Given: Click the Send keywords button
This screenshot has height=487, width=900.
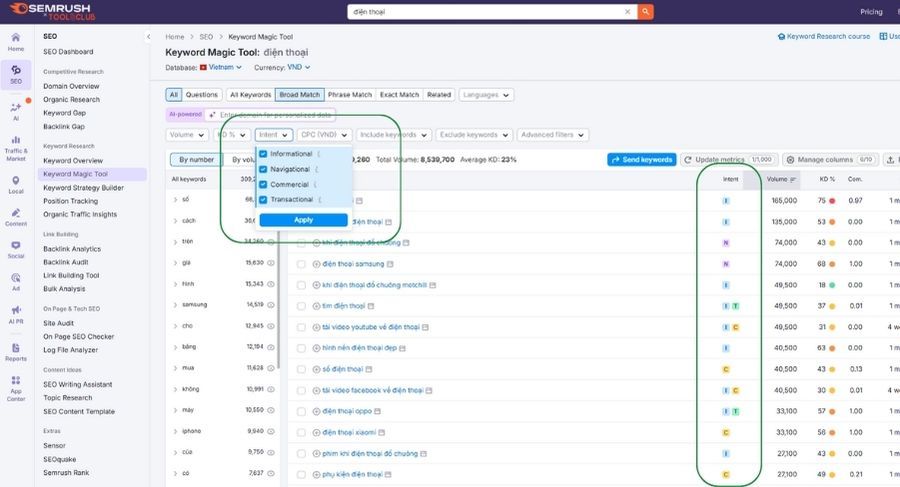Looking at the screenshot, I should point(642,160).
